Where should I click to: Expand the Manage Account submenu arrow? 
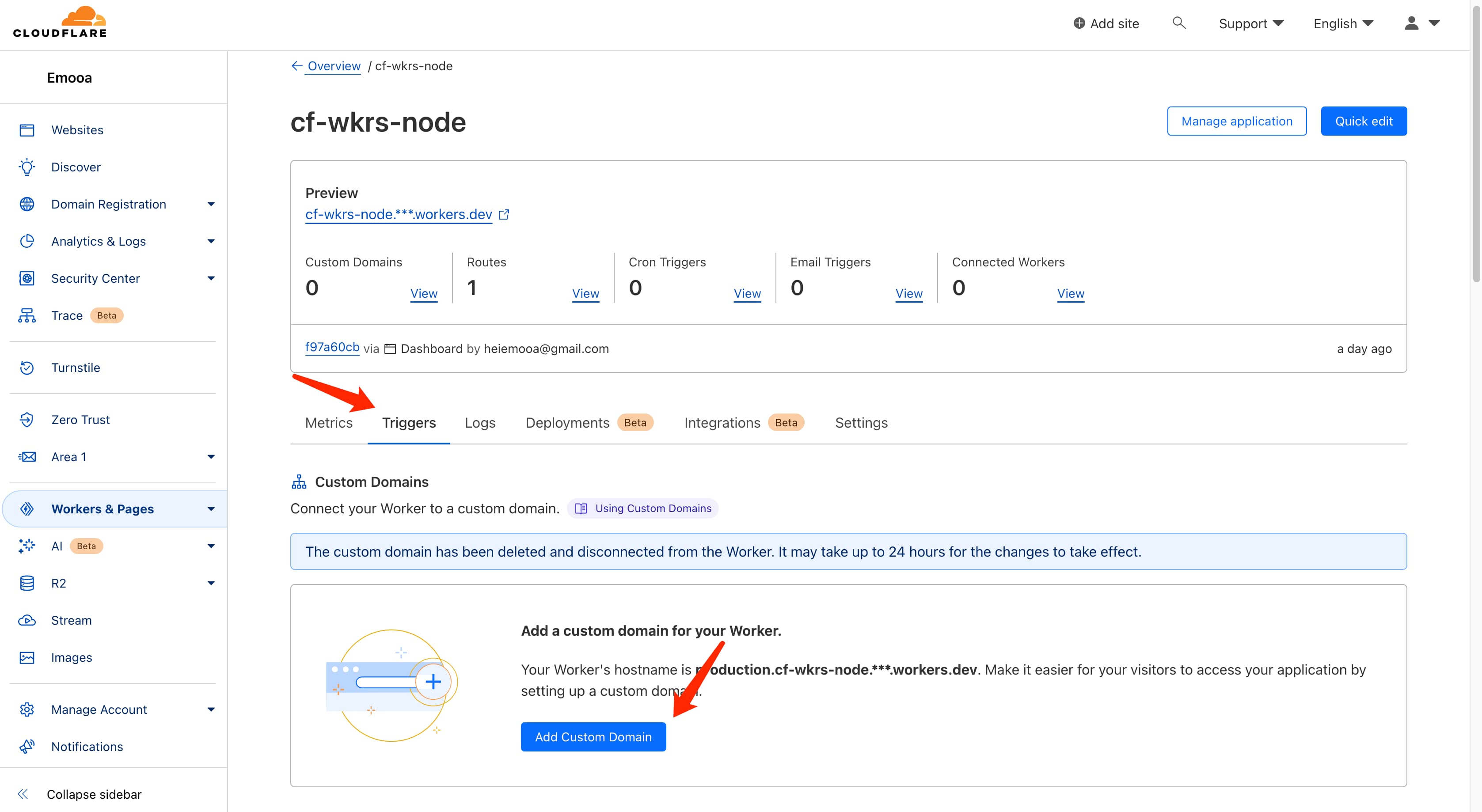click(x=211, y=710)
